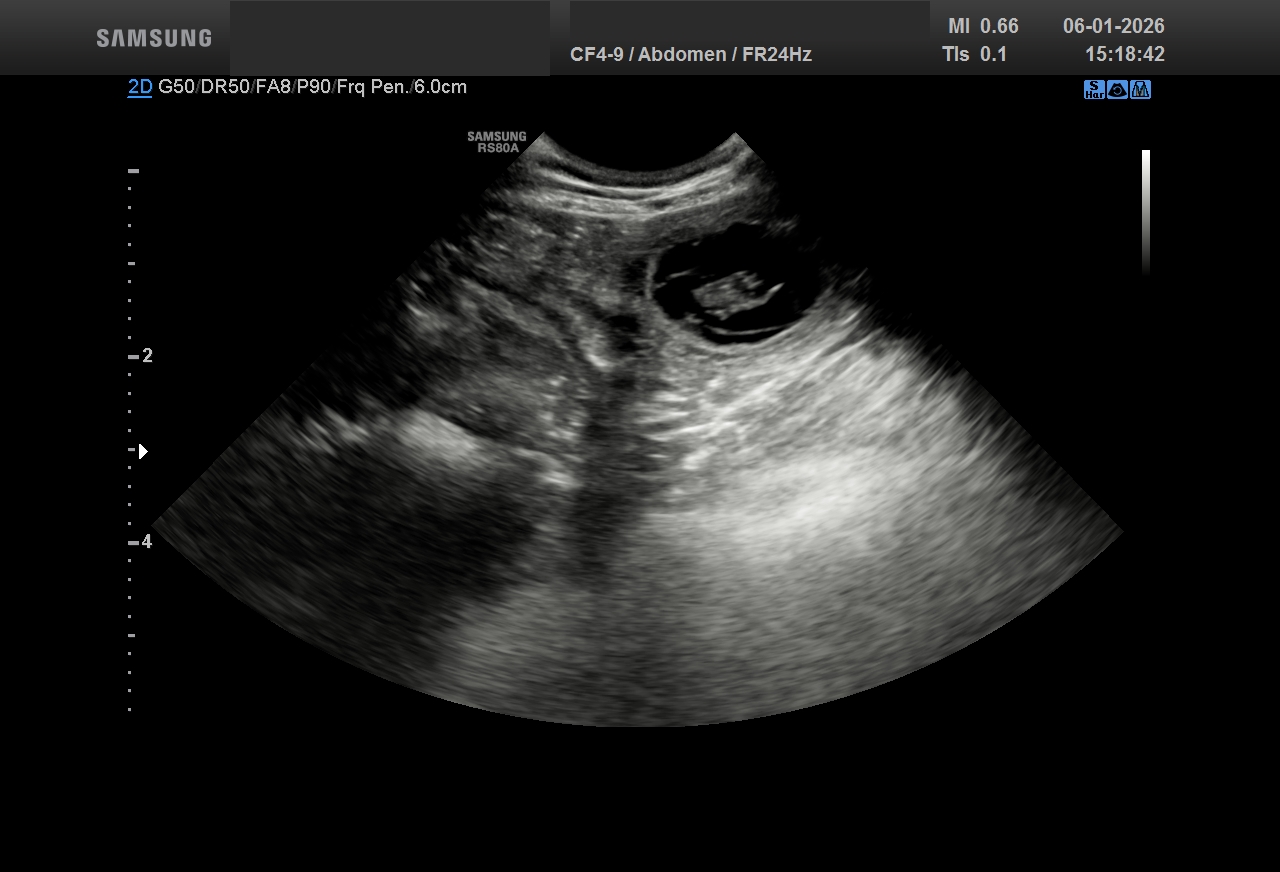Select the 2D mode label
The image size is (1280, 872).
point(140,87)
